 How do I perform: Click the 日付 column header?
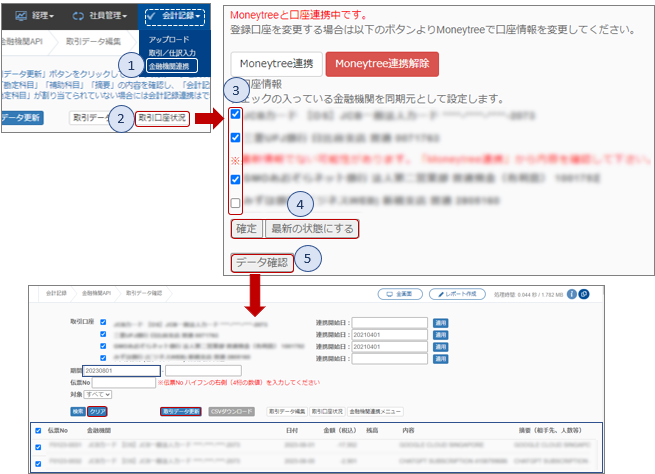[x=292, y=430]
